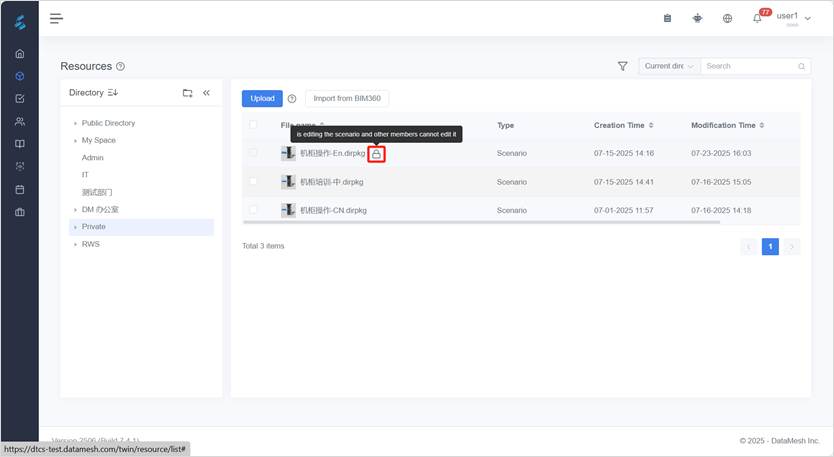The image size is (834, 457).
Task: Check the box for 机柜培训-中.dirpkg
Action: [x=253, y=181]
